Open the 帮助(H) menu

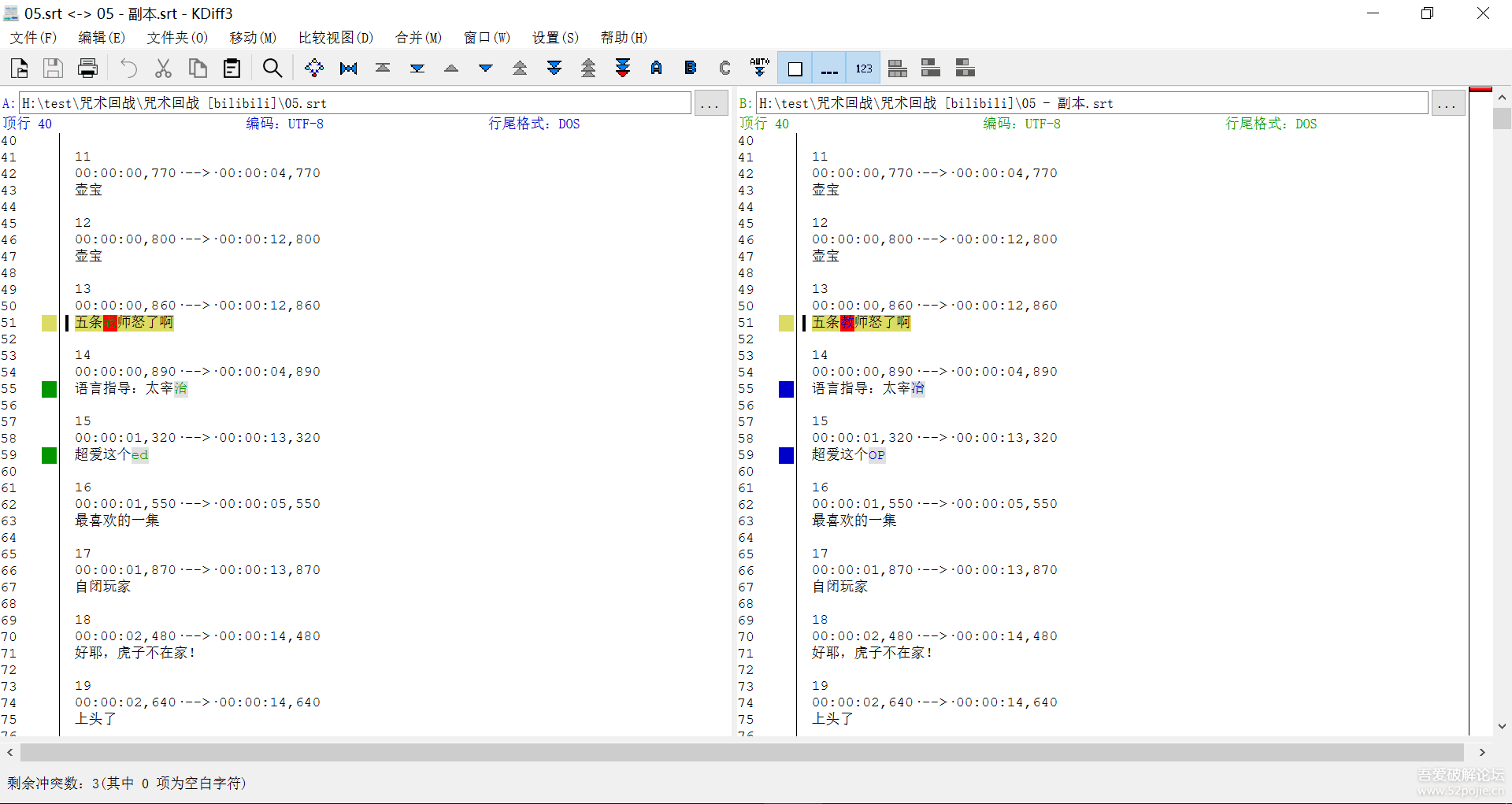624,38
